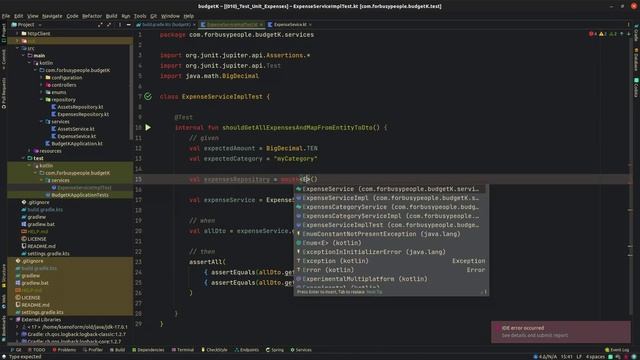Click the errors count indicator in editor
This screenshot has height=360, width=640.
(x=593, y=34)
